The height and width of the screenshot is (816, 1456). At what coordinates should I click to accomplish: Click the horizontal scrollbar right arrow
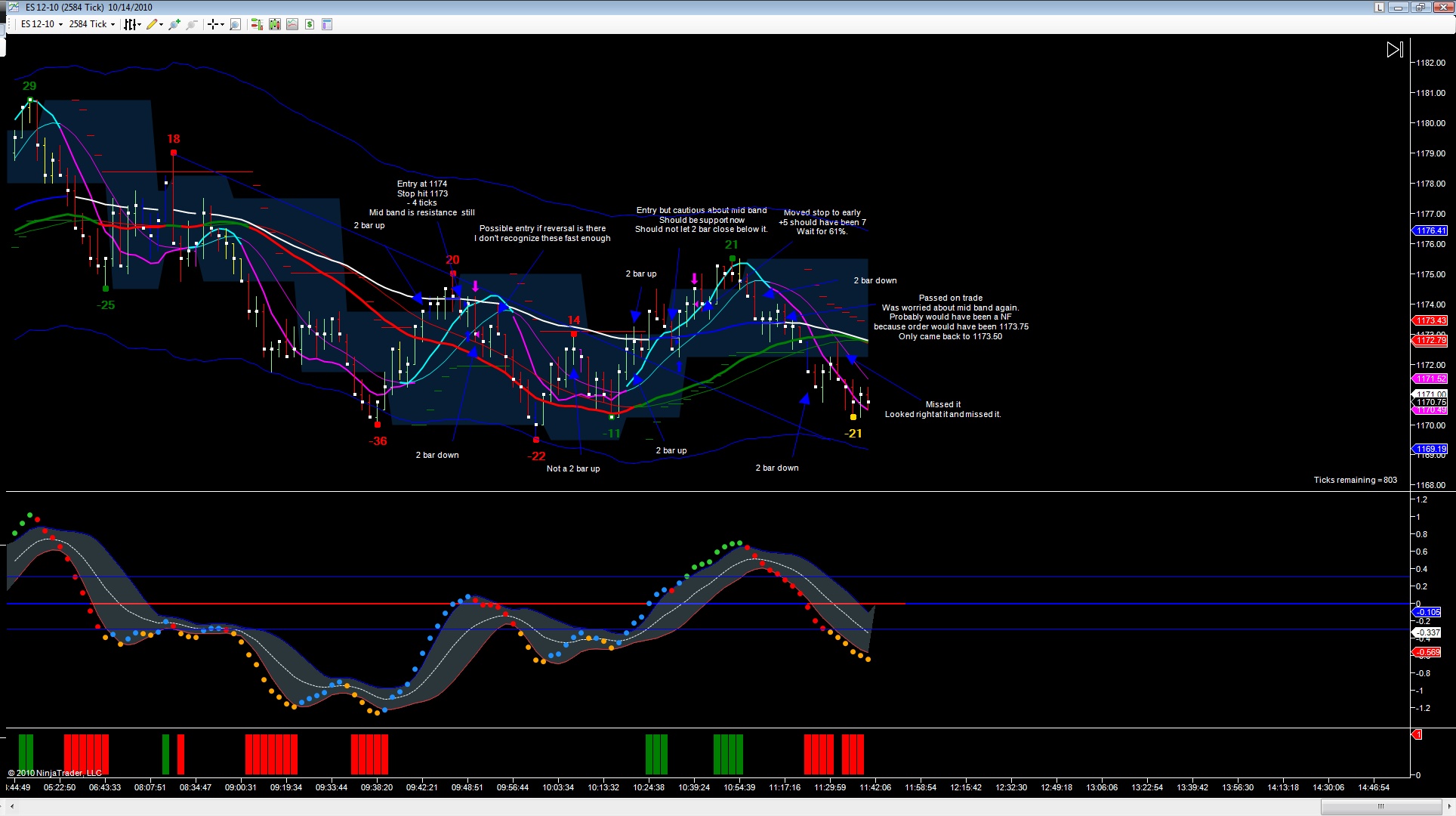click(x=1449, y=807)
